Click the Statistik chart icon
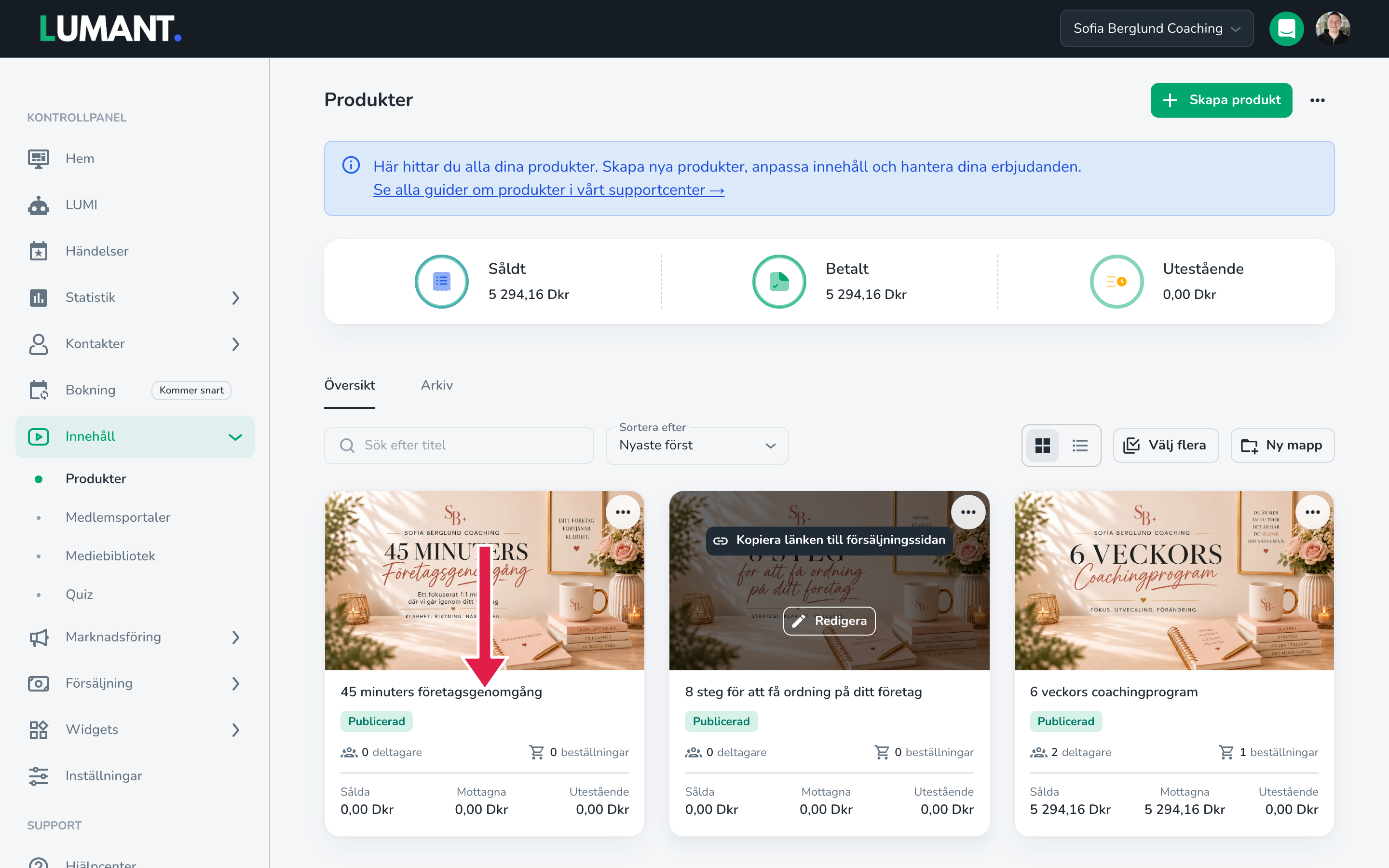The height and width of the screenshot is (868, 1389). 39,298
